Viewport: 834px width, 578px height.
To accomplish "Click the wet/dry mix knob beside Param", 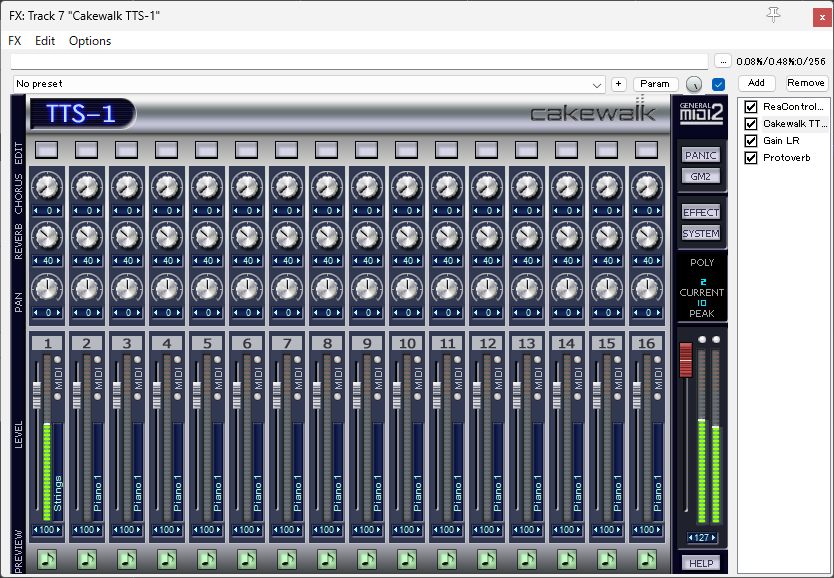I will 694,84.
